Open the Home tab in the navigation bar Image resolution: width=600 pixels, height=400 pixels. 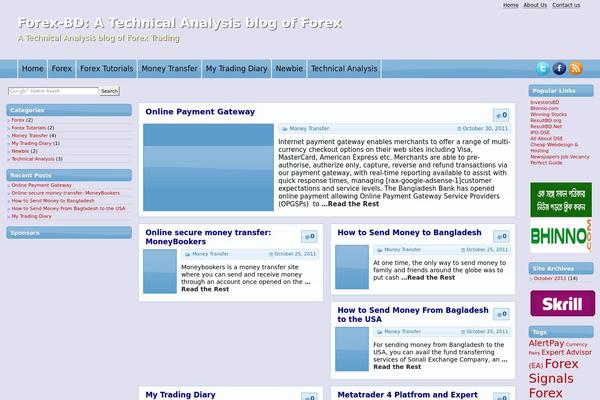tap(33, 69)
